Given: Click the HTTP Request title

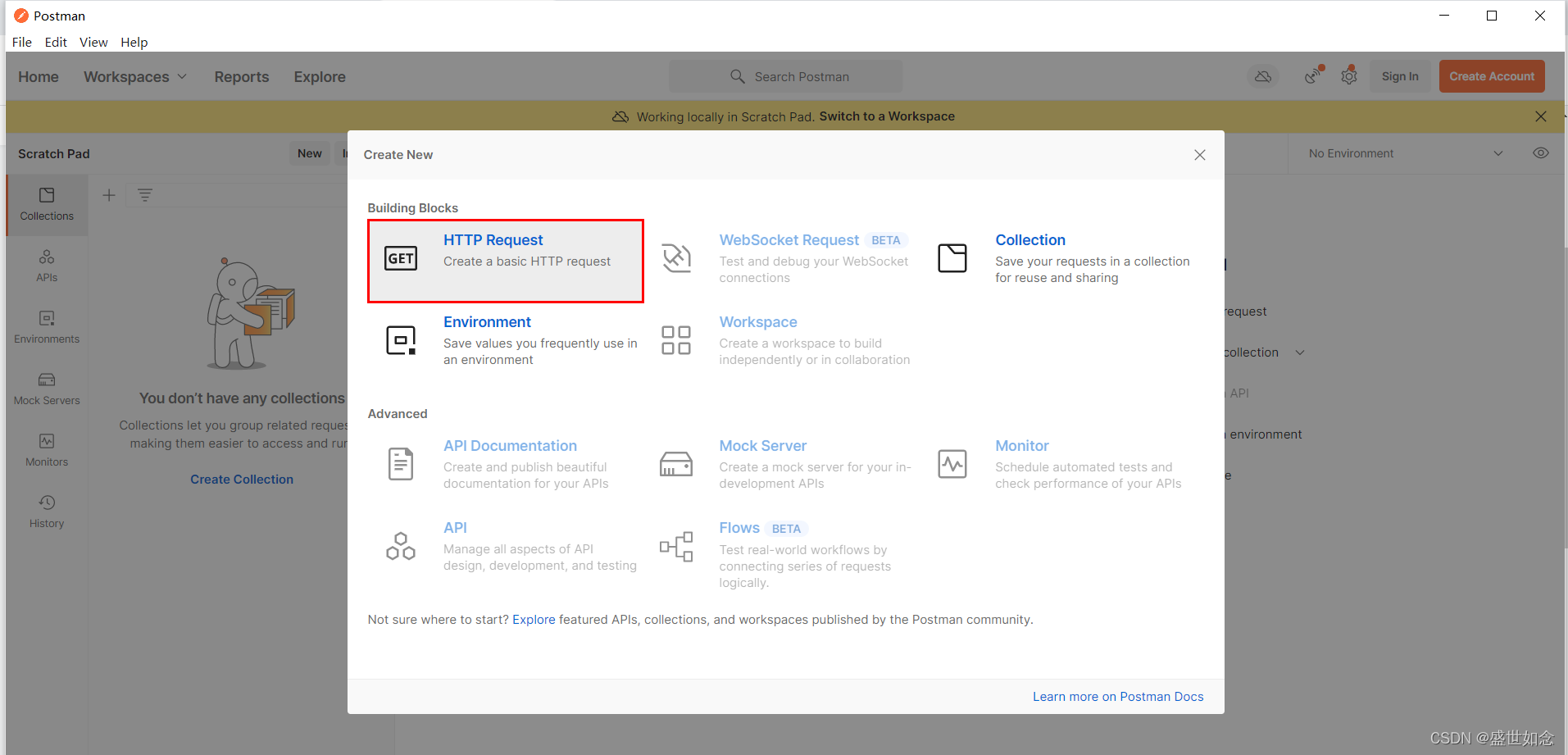Looking at the screenshot, I should (x=493, y=240).
